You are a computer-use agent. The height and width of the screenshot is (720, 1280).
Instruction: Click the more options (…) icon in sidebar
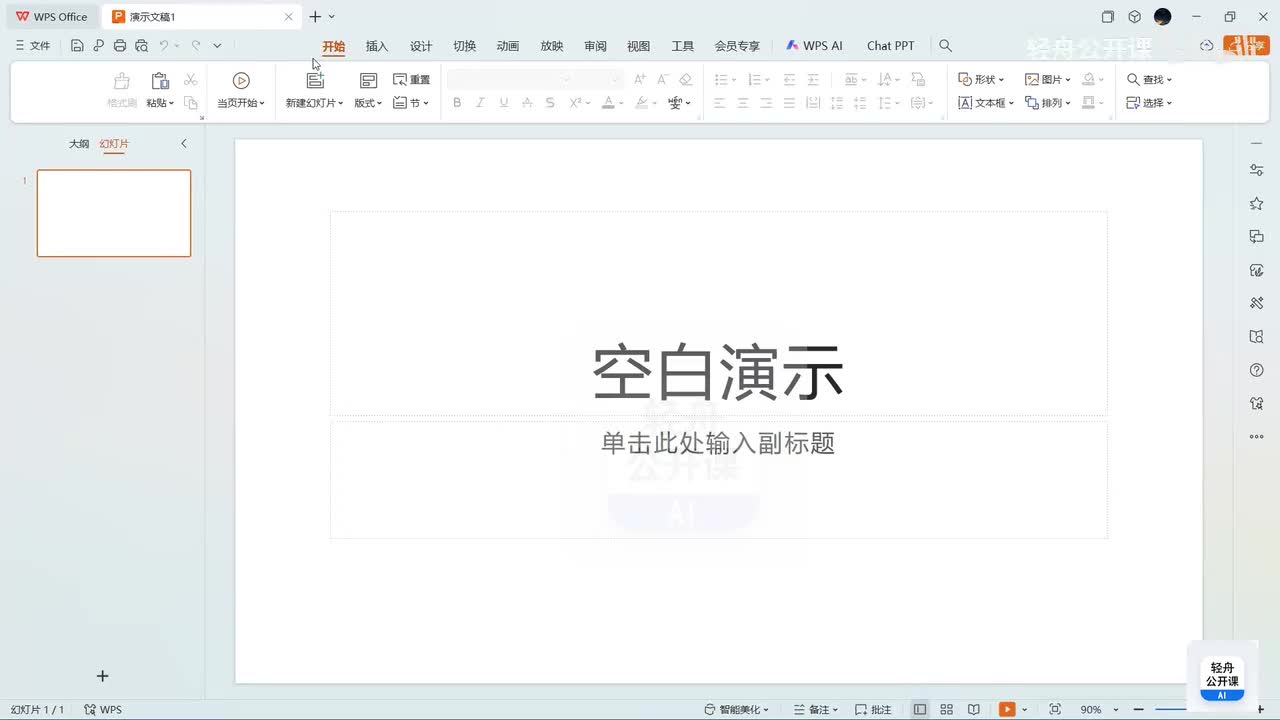[x=1257, y=437]
